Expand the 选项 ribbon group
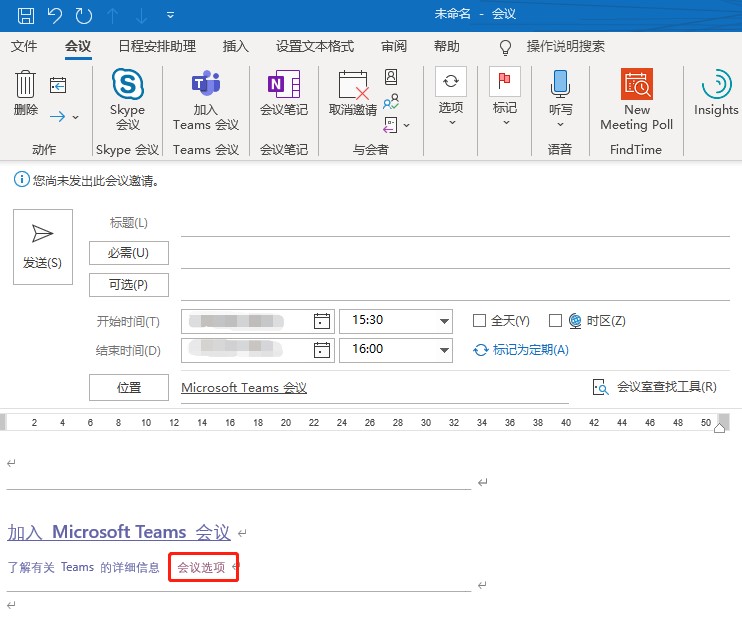Image resolution: width=742 pixels, height=628 pixels. (x=450, y=97)
